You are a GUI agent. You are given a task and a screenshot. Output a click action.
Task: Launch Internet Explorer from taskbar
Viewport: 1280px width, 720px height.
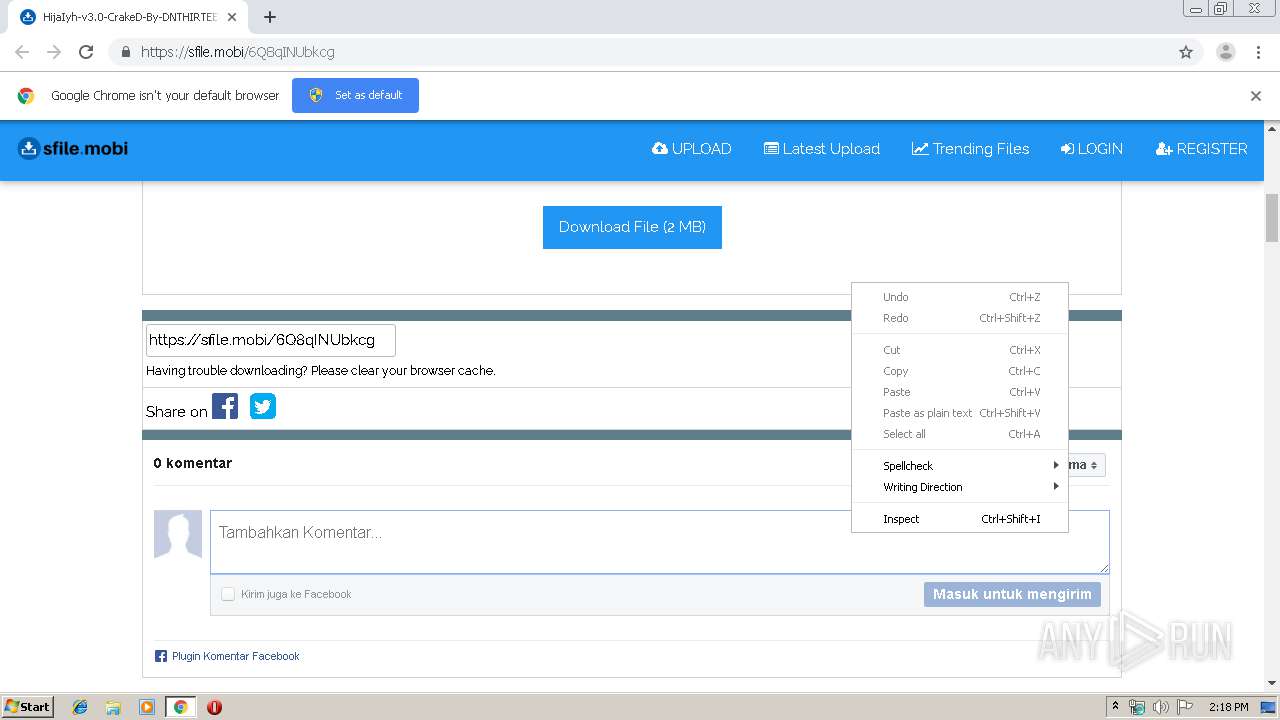(80, 707)
